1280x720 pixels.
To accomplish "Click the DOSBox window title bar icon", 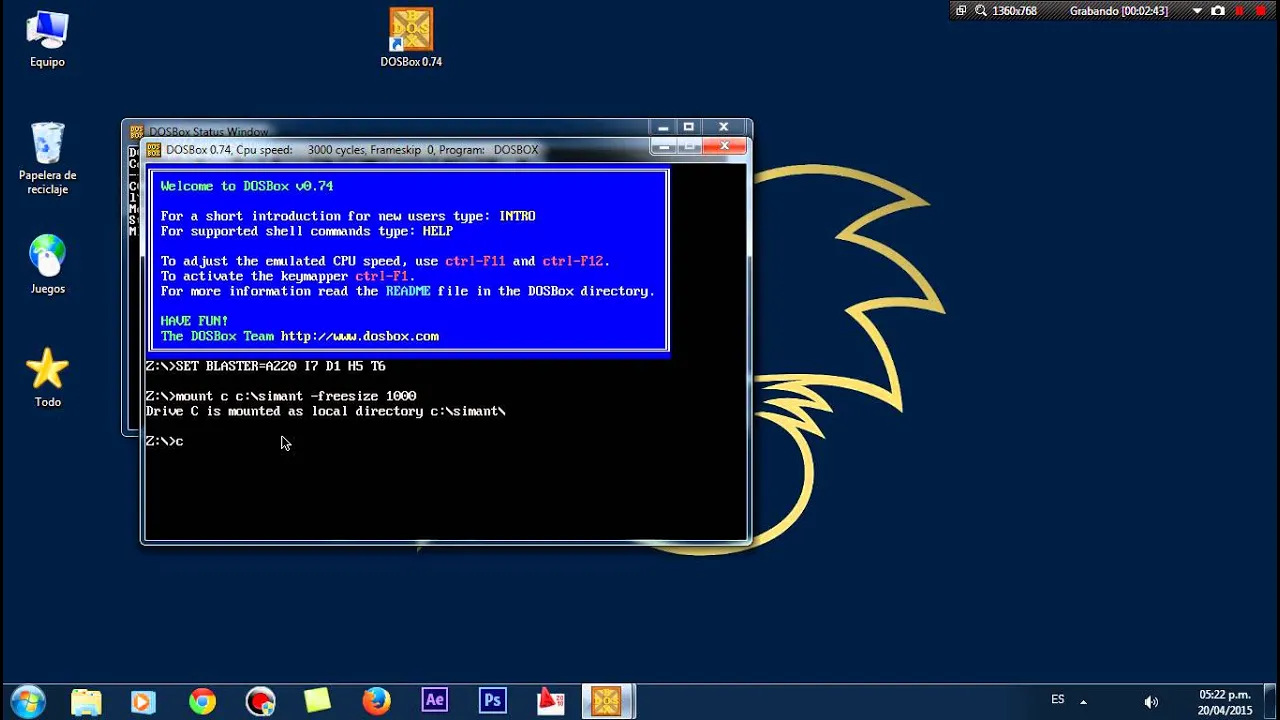I will pos(154,150).
